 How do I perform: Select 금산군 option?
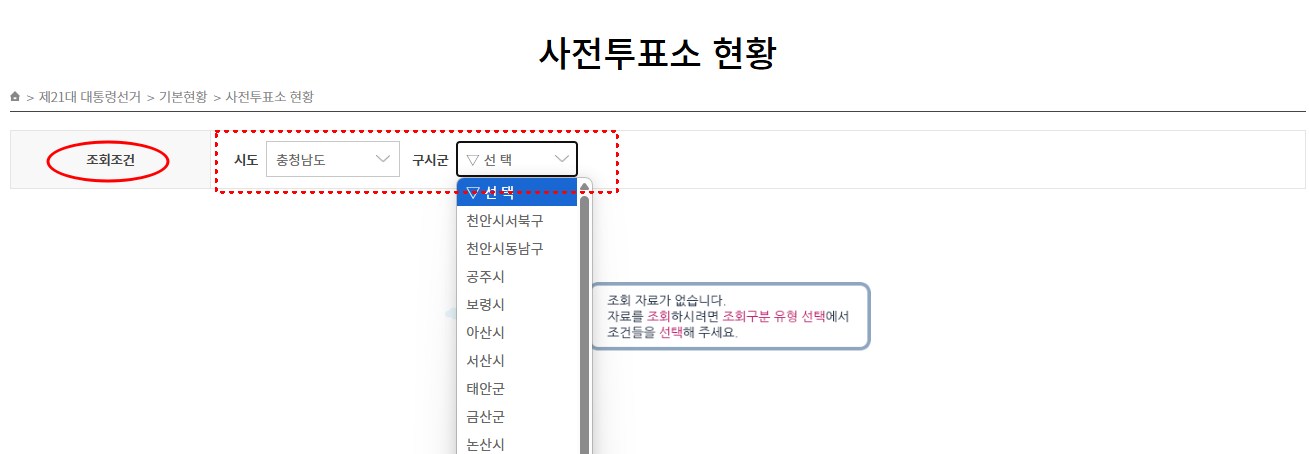[x=517, y=416]
